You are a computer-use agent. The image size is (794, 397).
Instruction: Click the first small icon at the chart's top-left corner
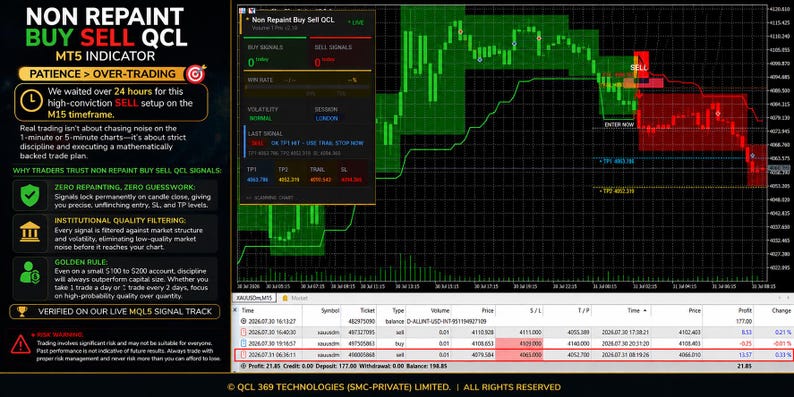click(241, 10)
